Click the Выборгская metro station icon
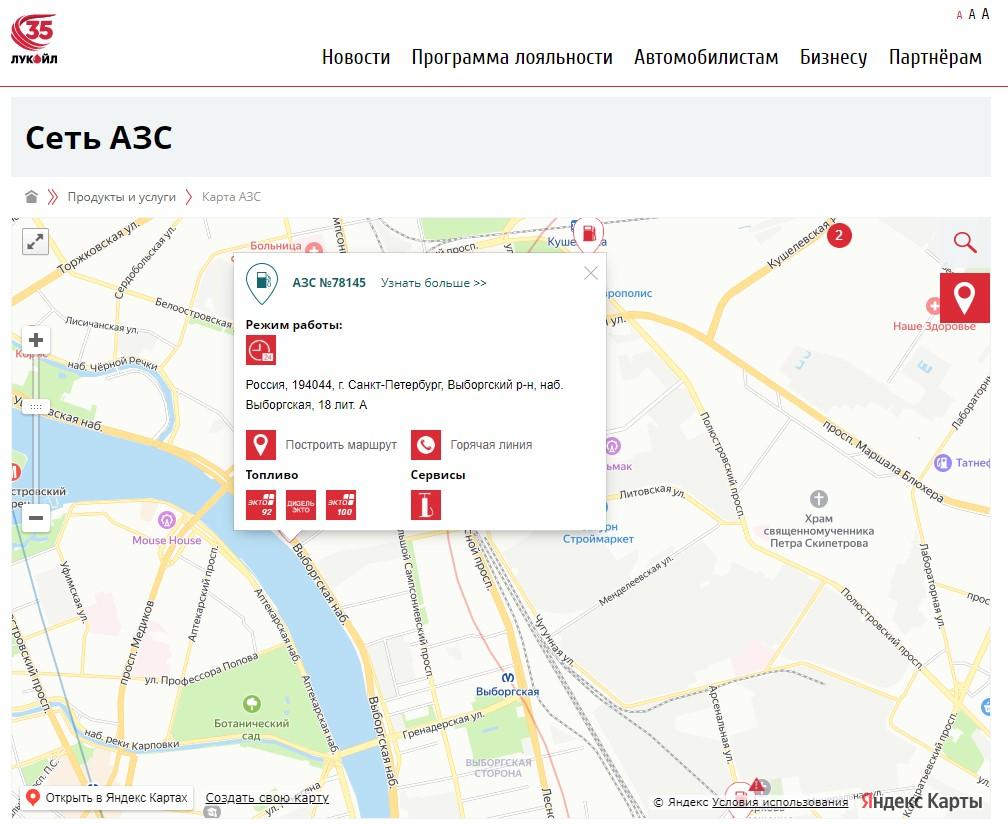The image size is (1008, 824). [508, 678]
